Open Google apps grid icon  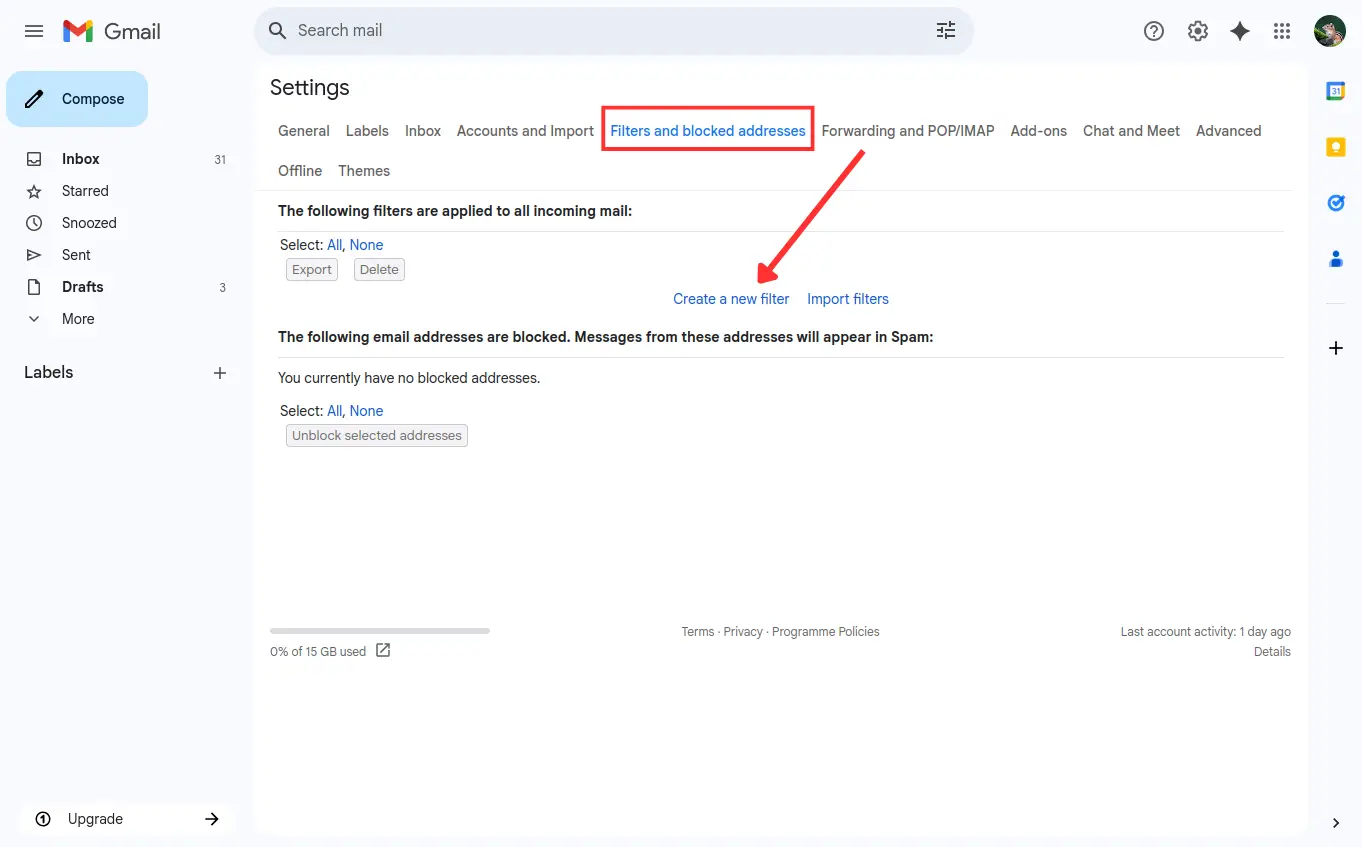click(x=1282, y=31)
